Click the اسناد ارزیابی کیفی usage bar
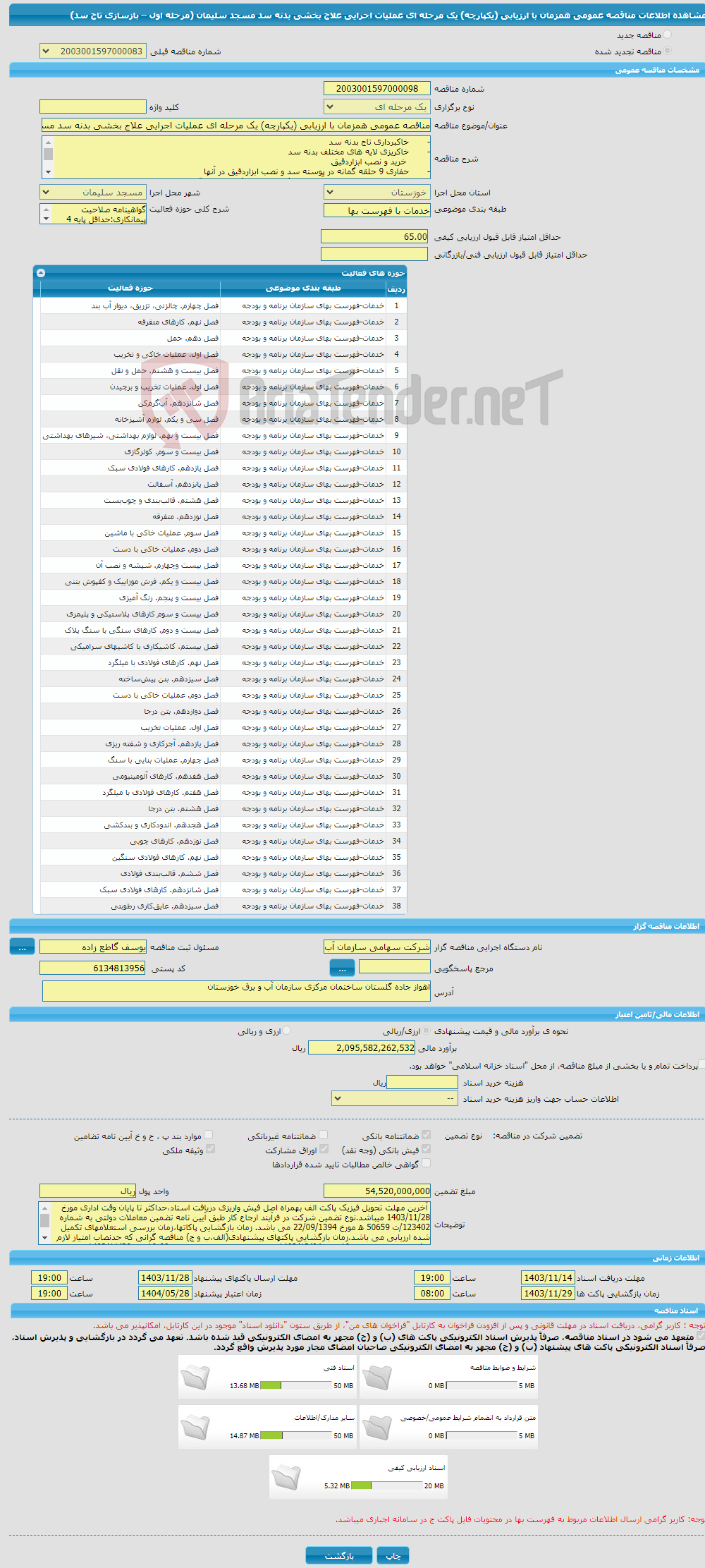The height and width of the screenshot is (1568, 705). click(x=386, y=1485)
